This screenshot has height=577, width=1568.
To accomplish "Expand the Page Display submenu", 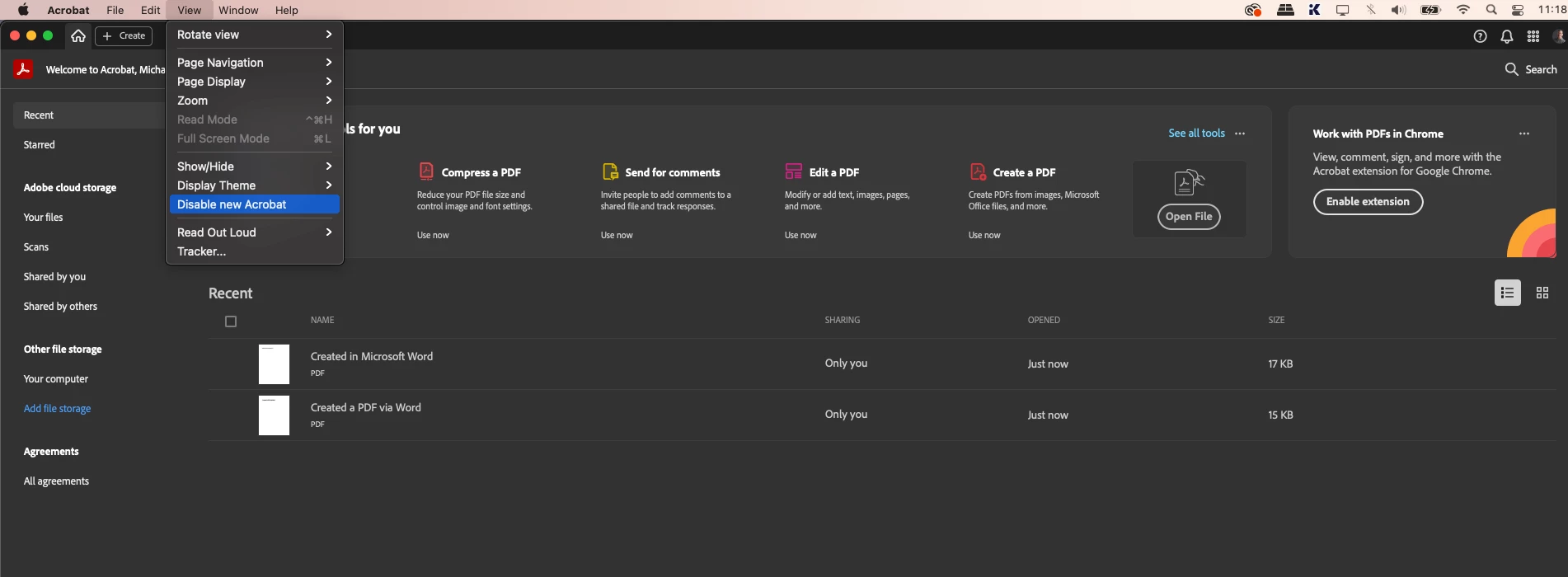I will [254, 82].
